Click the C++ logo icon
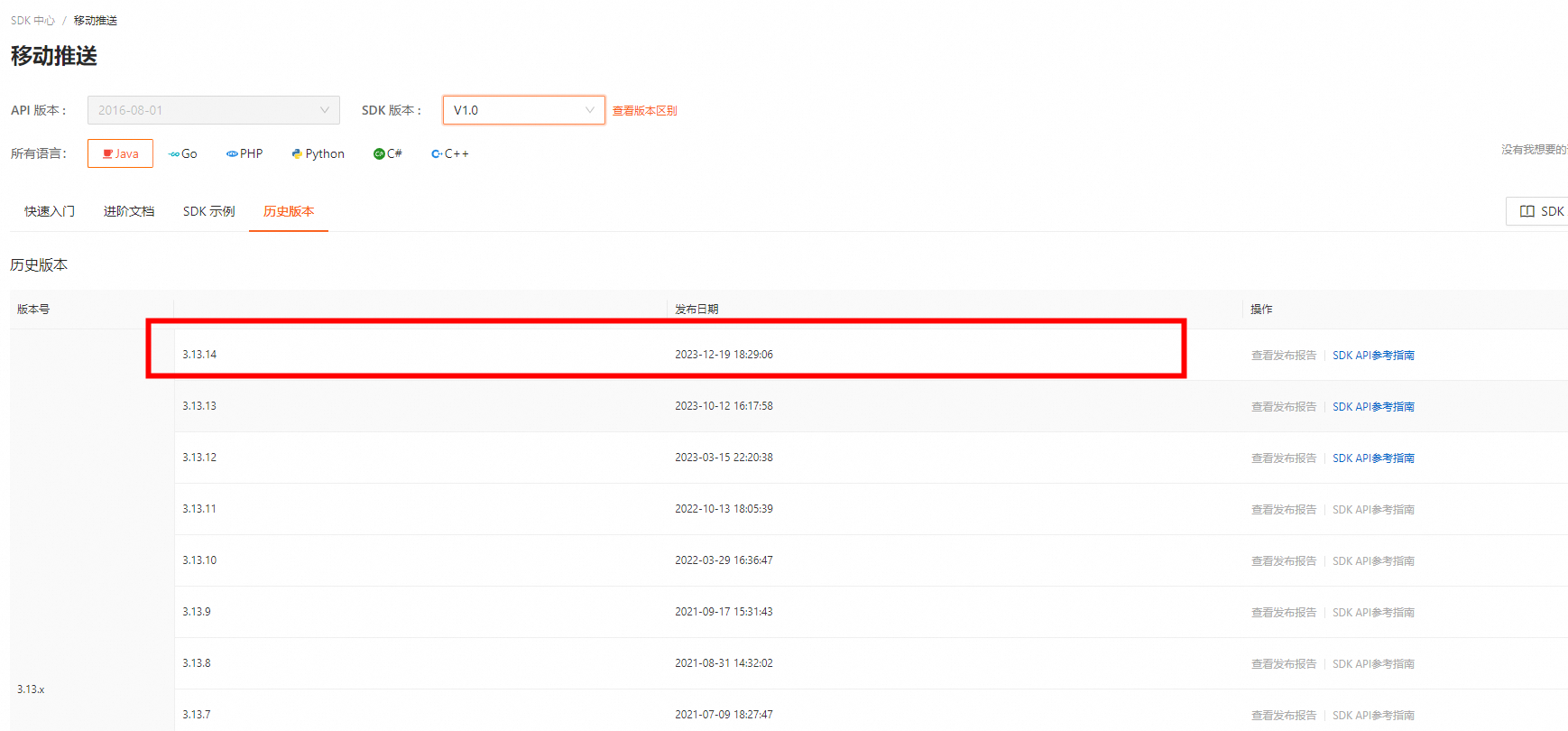The width and height of the screenshot is (1568, 731). click(x=437, y=154)
